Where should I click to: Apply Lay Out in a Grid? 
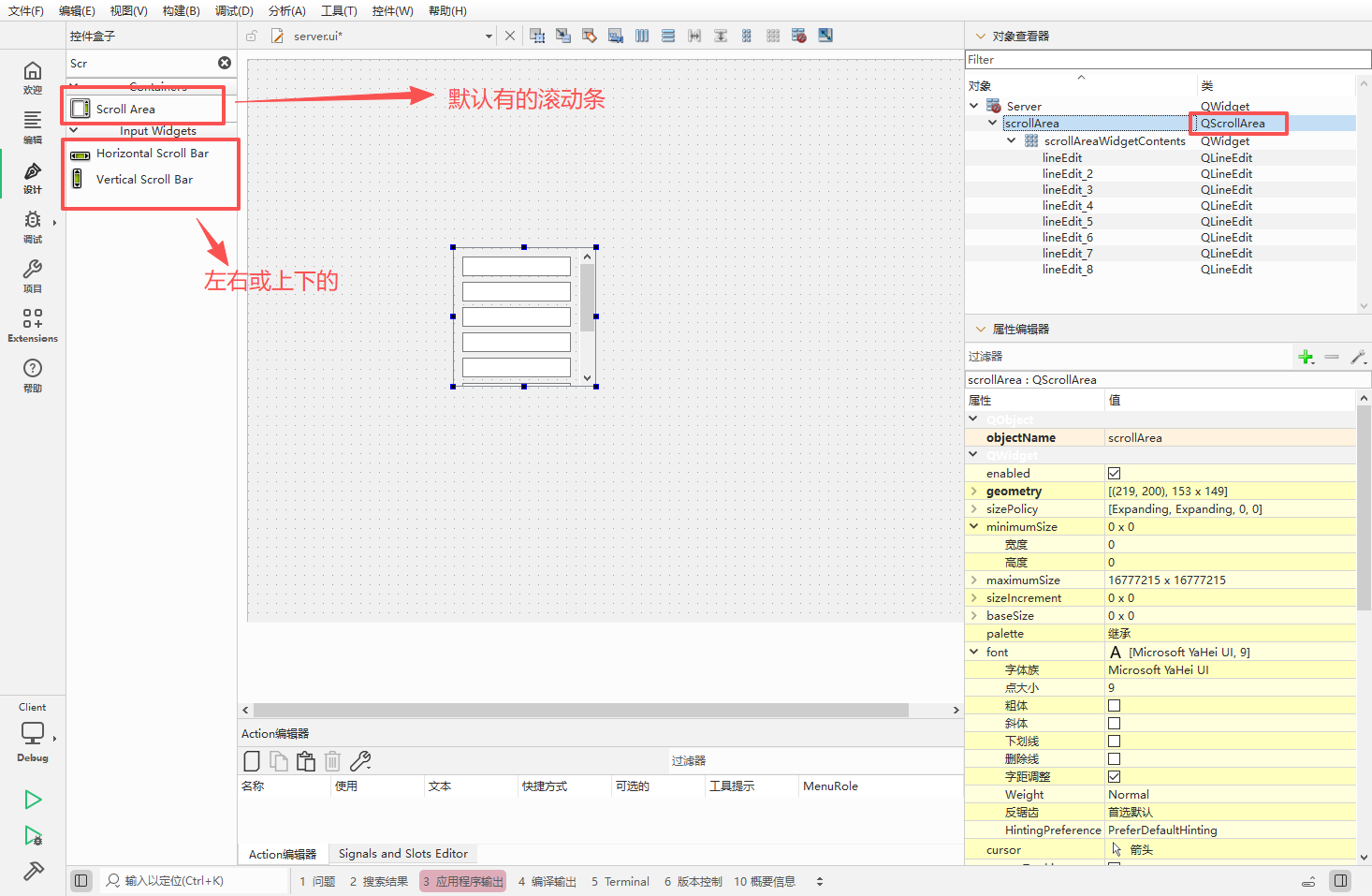773,36
